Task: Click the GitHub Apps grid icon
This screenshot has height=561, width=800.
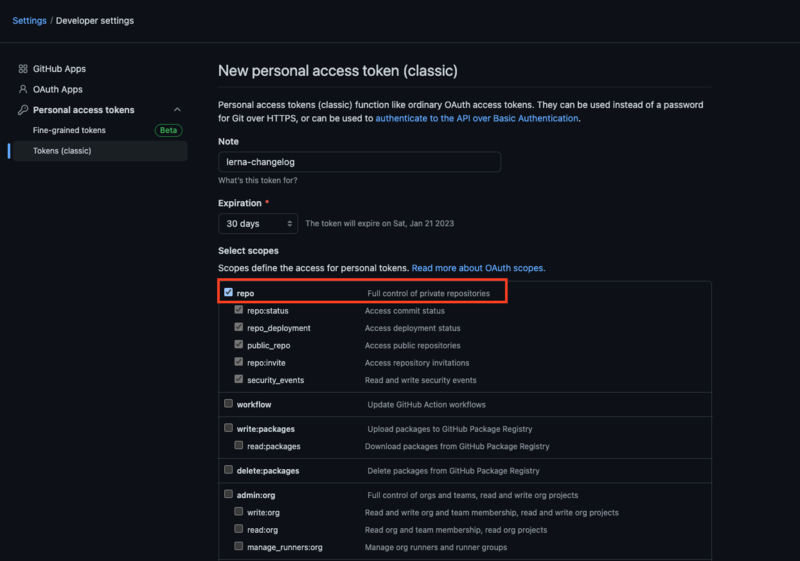Action: [x=23, y=69]
